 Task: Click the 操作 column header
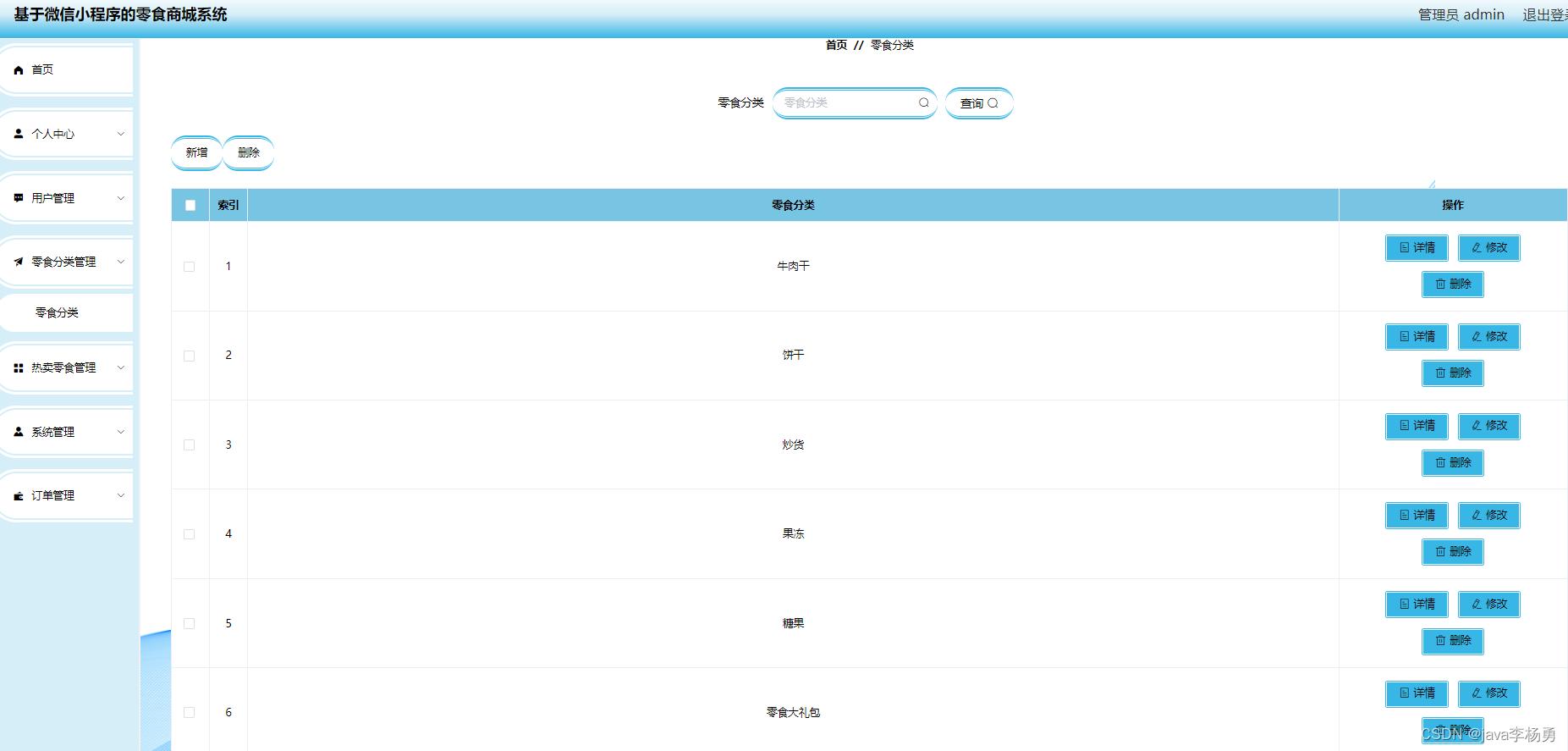click(x=1453, y=206)
